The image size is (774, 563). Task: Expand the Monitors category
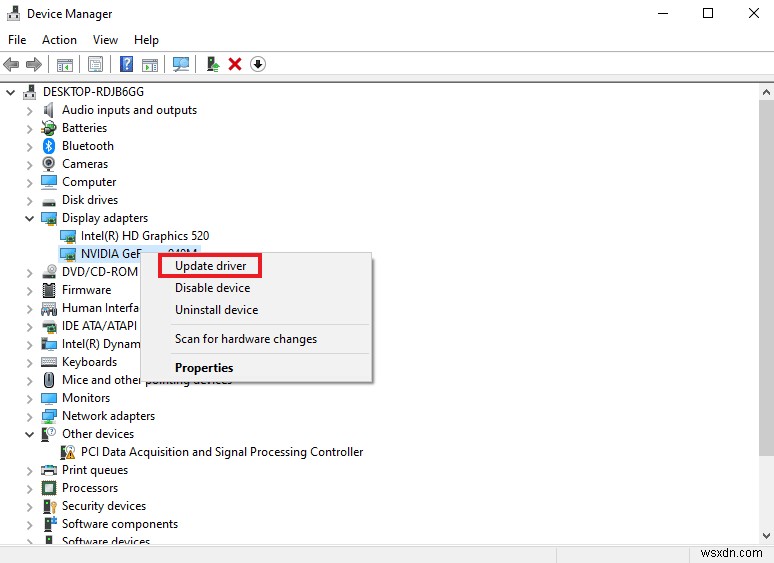(x=29, y=399)
